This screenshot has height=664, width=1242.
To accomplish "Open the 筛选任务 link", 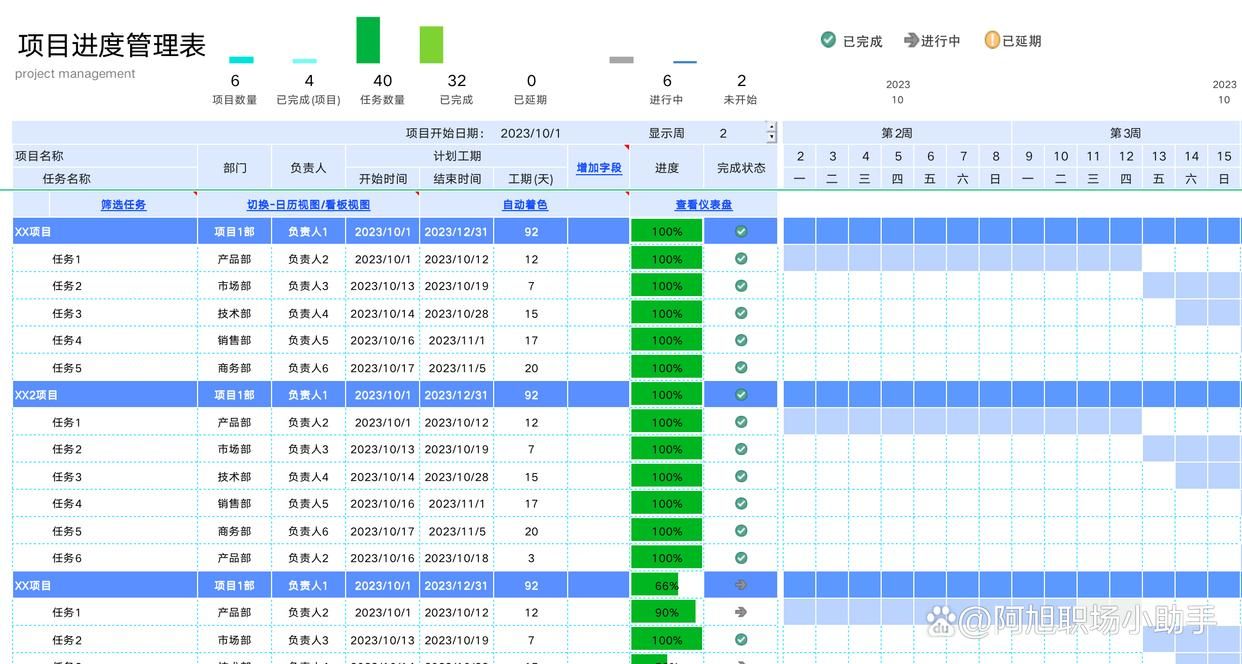I will (x=124, y=205).
